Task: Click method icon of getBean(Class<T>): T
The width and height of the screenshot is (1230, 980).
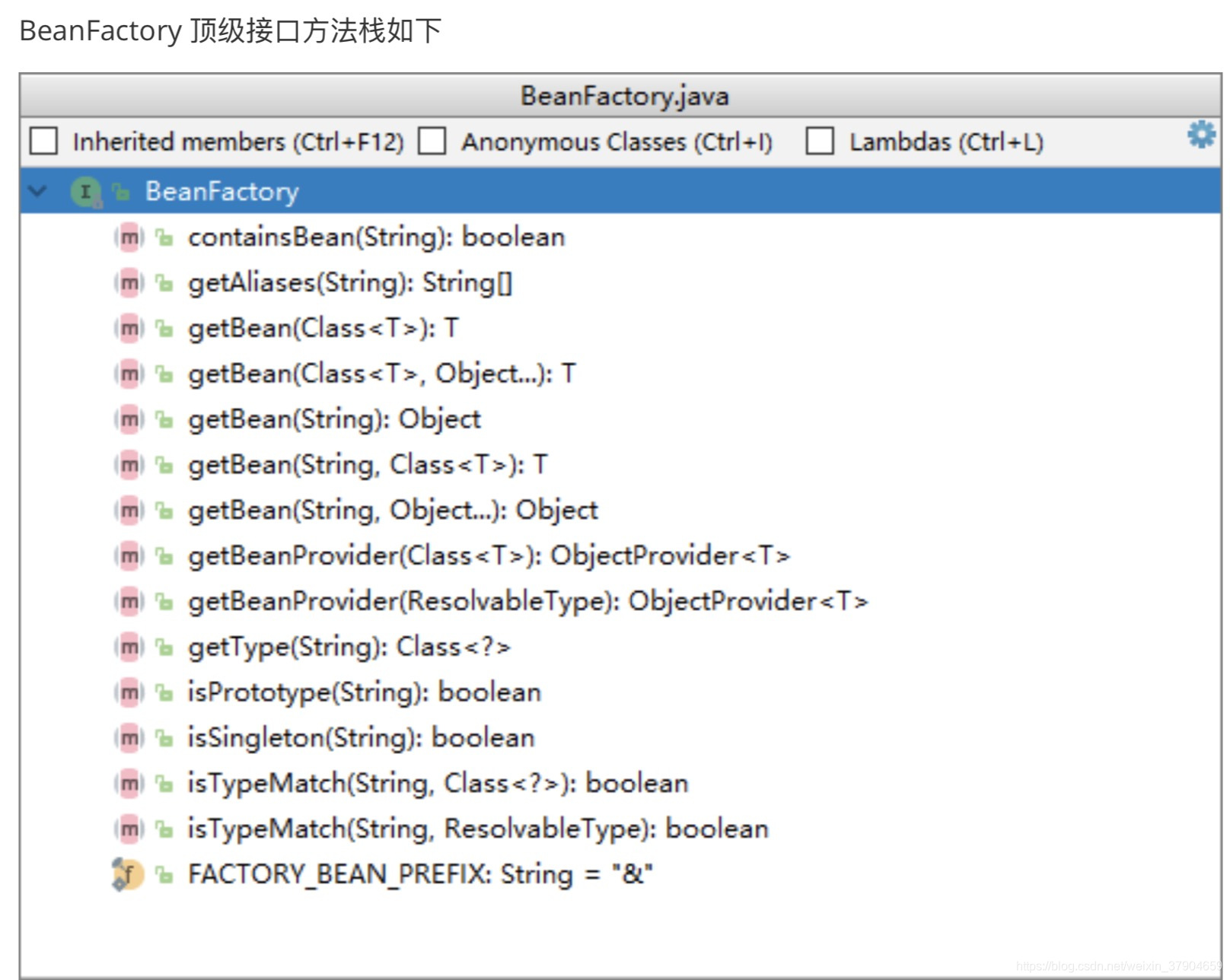Action: tap(129, 328)
